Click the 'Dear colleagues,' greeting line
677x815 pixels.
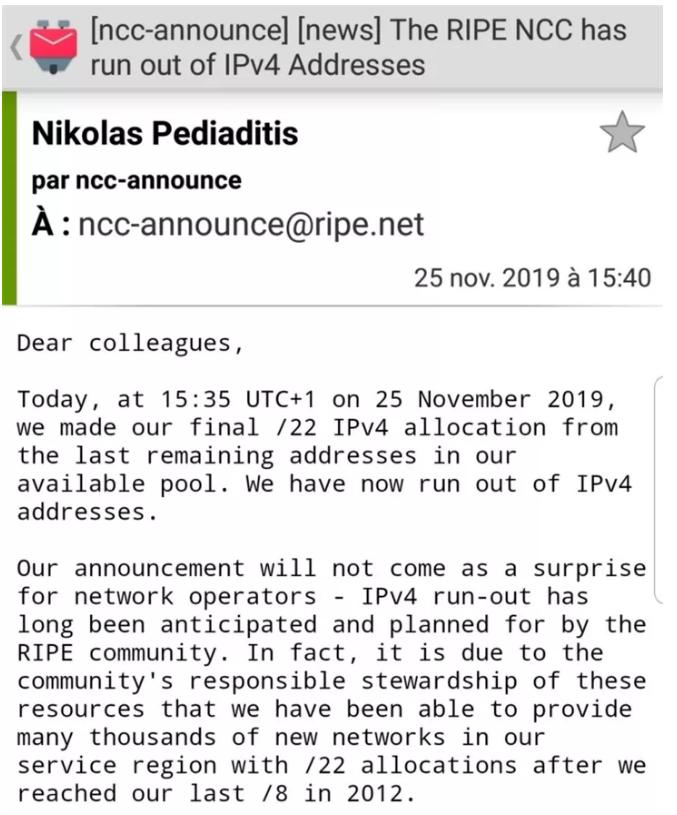130,344
